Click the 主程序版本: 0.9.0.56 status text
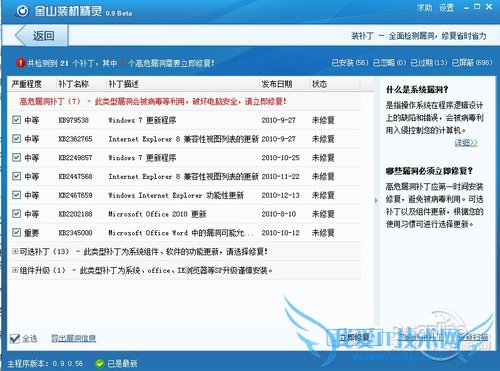The image size is (500, 371). pyautogui.click(x=45, y=363)
